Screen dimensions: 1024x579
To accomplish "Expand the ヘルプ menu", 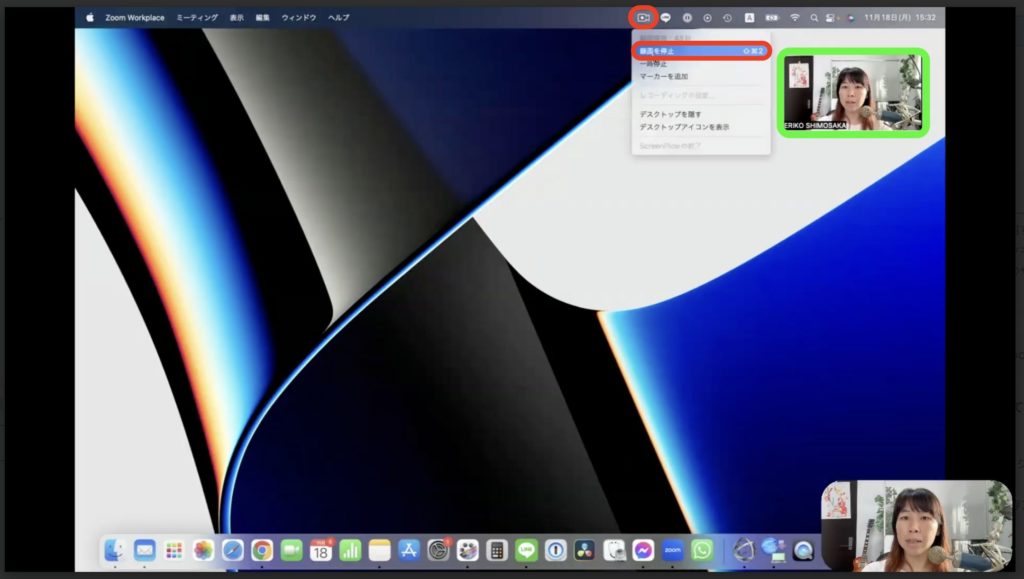I will [339, 17].
